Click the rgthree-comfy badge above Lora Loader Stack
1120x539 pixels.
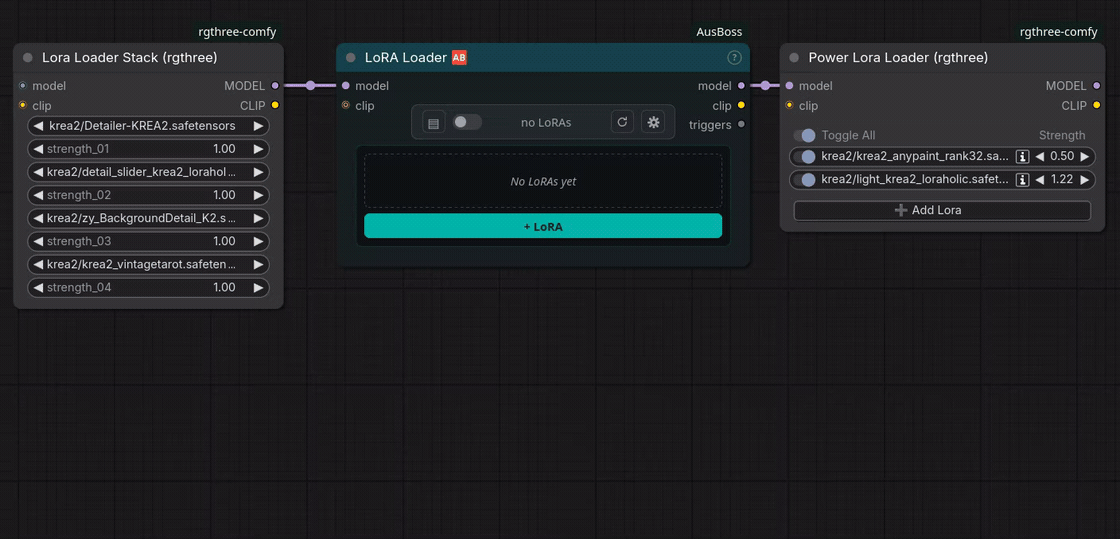(237, 32)
